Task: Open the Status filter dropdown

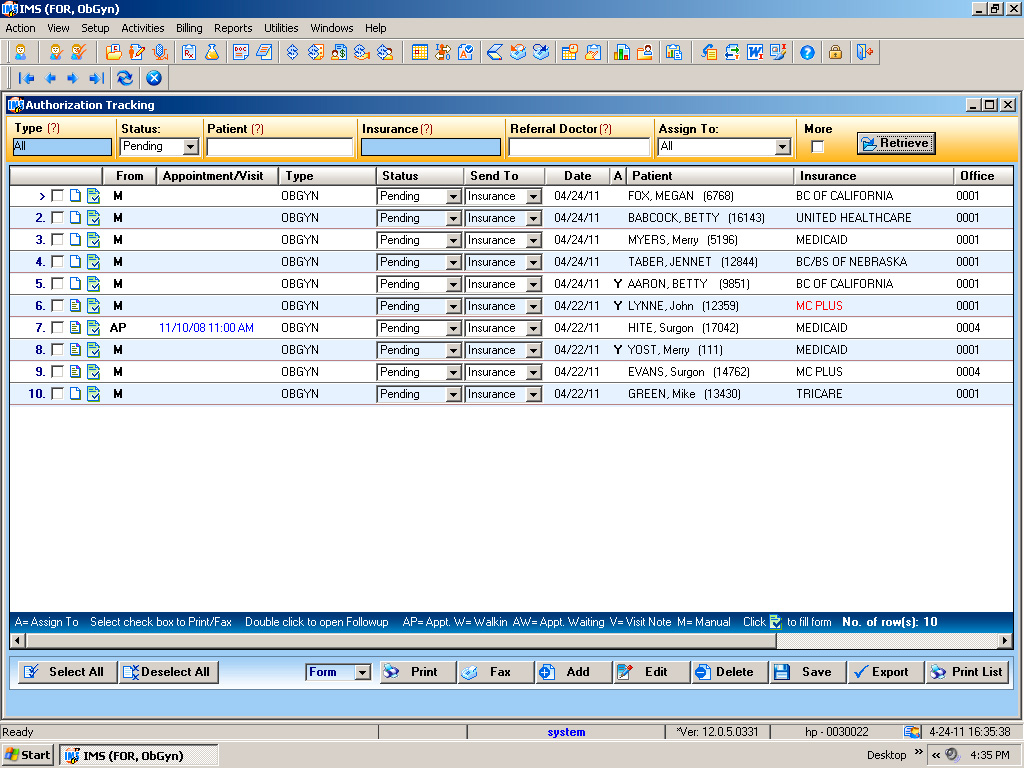Action: point(191,146)
